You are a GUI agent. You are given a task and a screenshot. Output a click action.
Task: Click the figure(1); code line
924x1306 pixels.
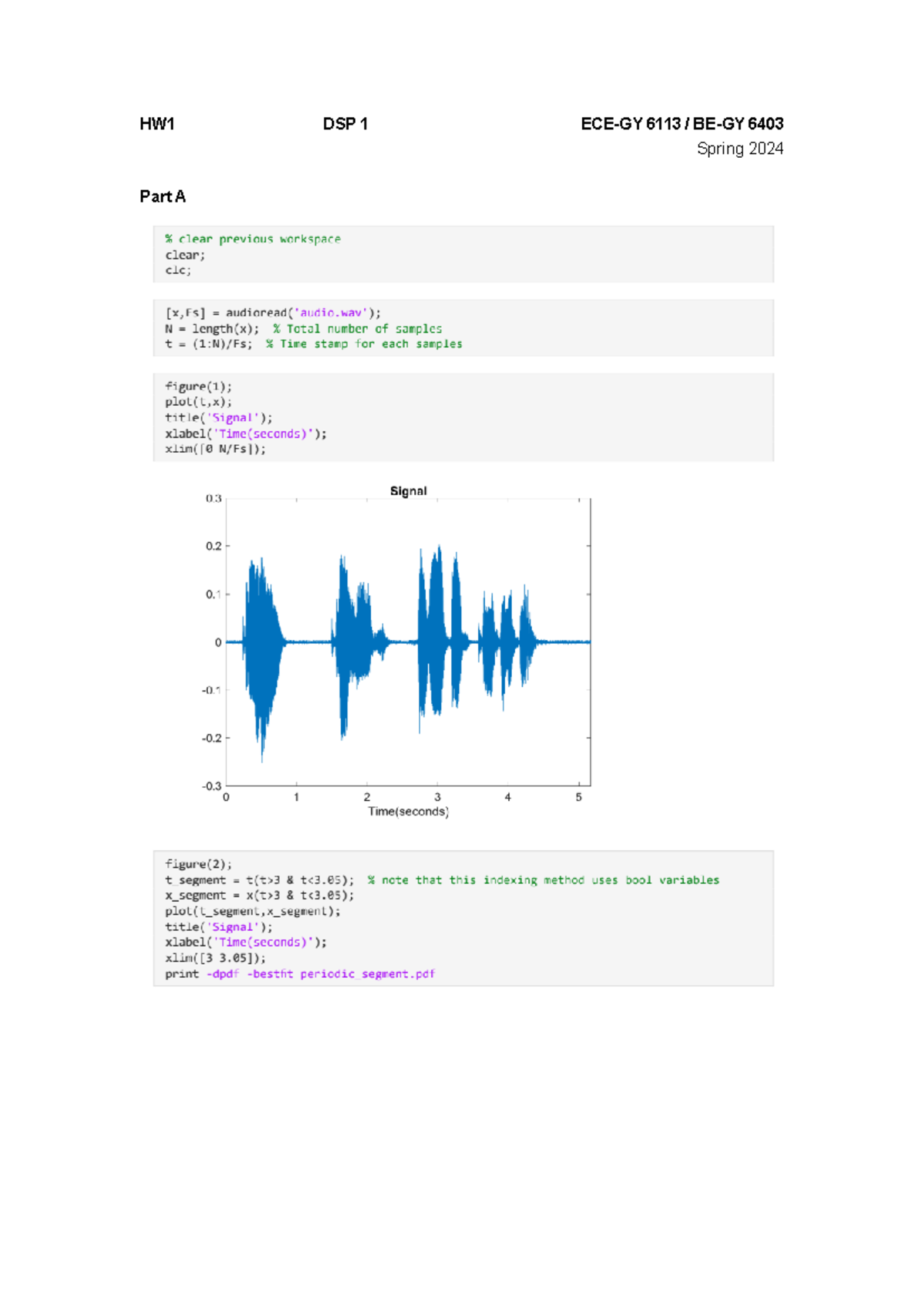coord(198,387)
